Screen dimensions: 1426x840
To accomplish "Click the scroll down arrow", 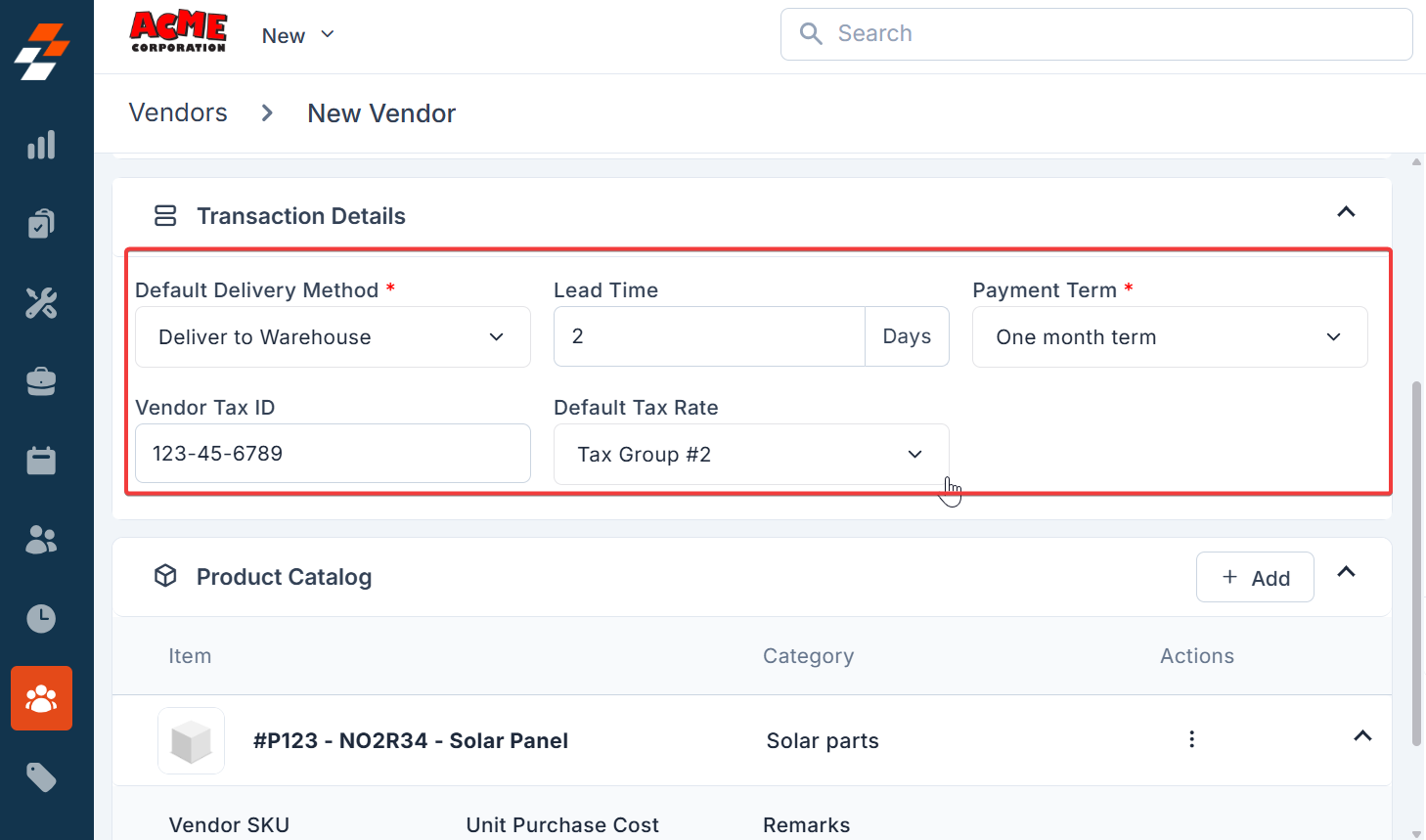I will click(1416, 833).
